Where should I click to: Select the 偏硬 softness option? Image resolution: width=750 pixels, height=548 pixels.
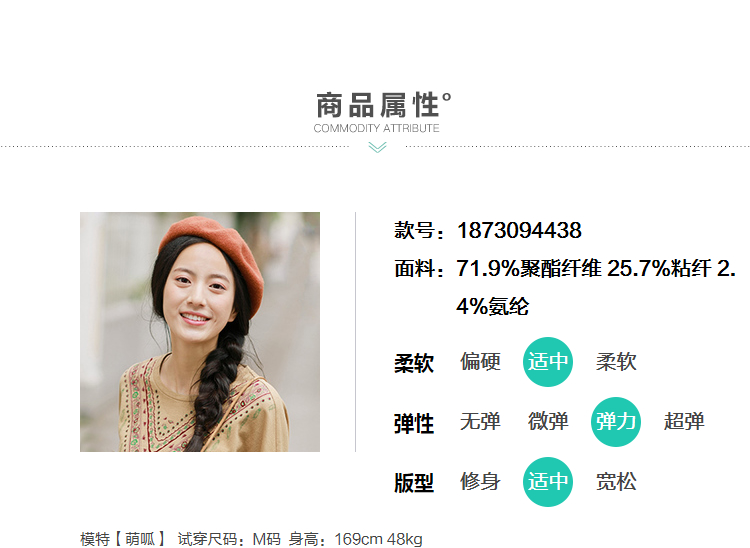(480, 362)
